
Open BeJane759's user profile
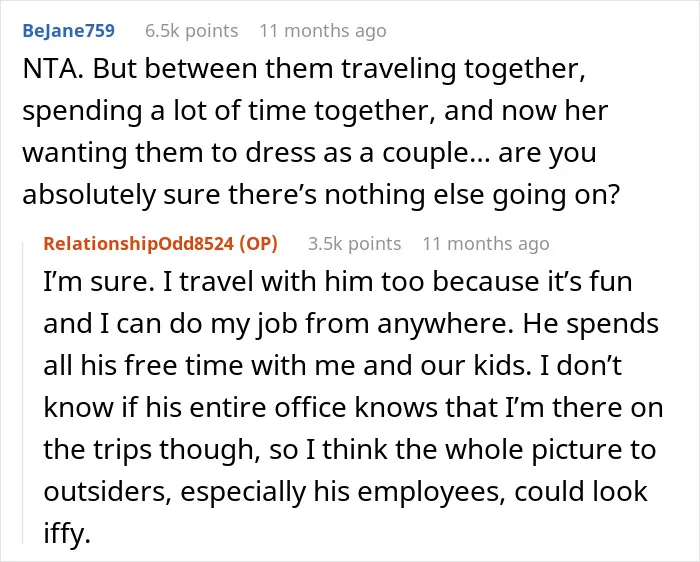point(69,31)
